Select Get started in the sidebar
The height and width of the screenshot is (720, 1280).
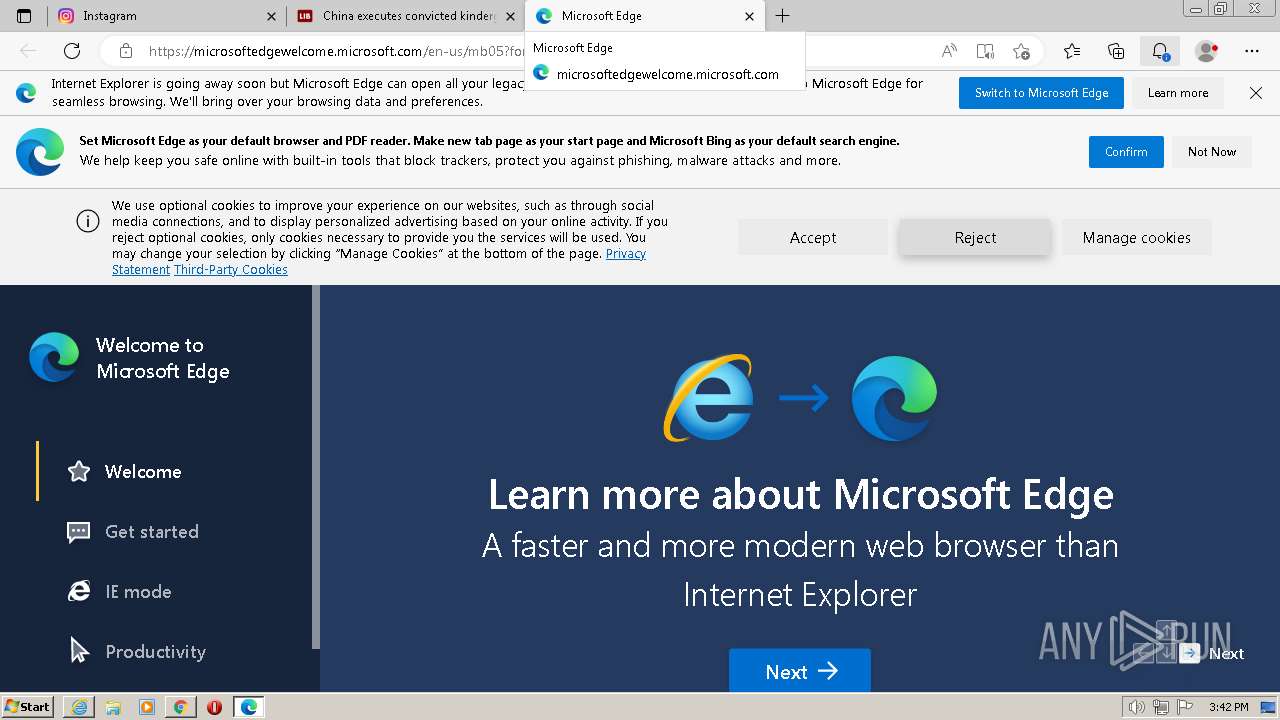tap(152, 531)
